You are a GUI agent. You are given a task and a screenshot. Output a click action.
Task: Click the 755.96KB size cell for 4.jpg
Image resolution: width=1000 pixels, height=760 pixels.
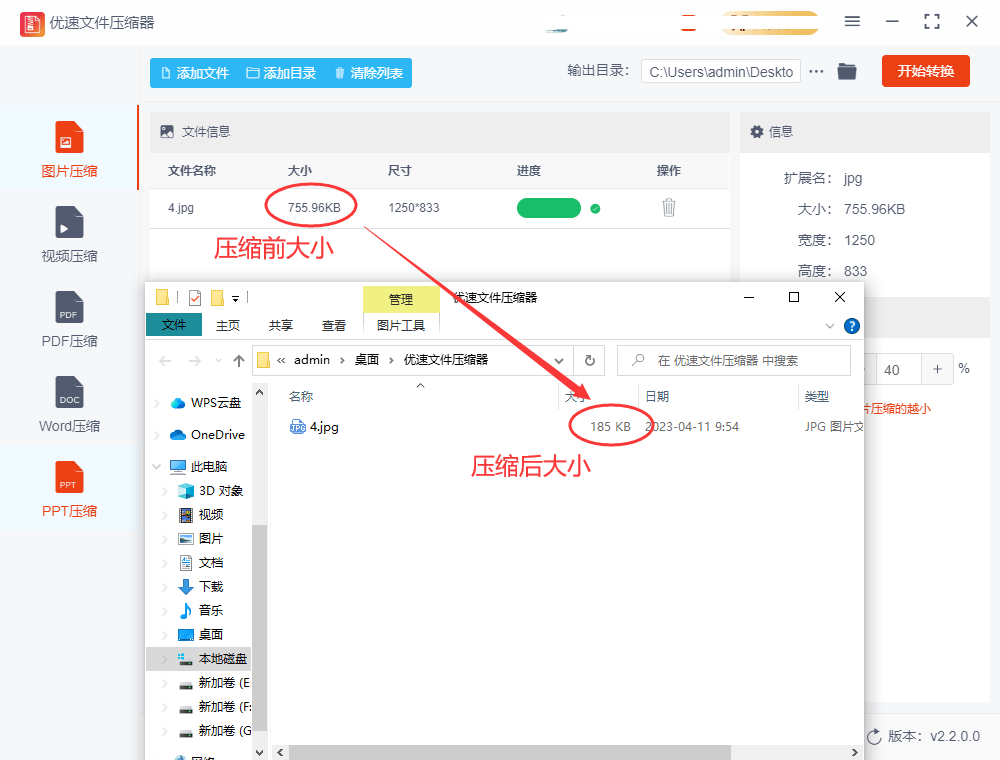coord(314,208)
